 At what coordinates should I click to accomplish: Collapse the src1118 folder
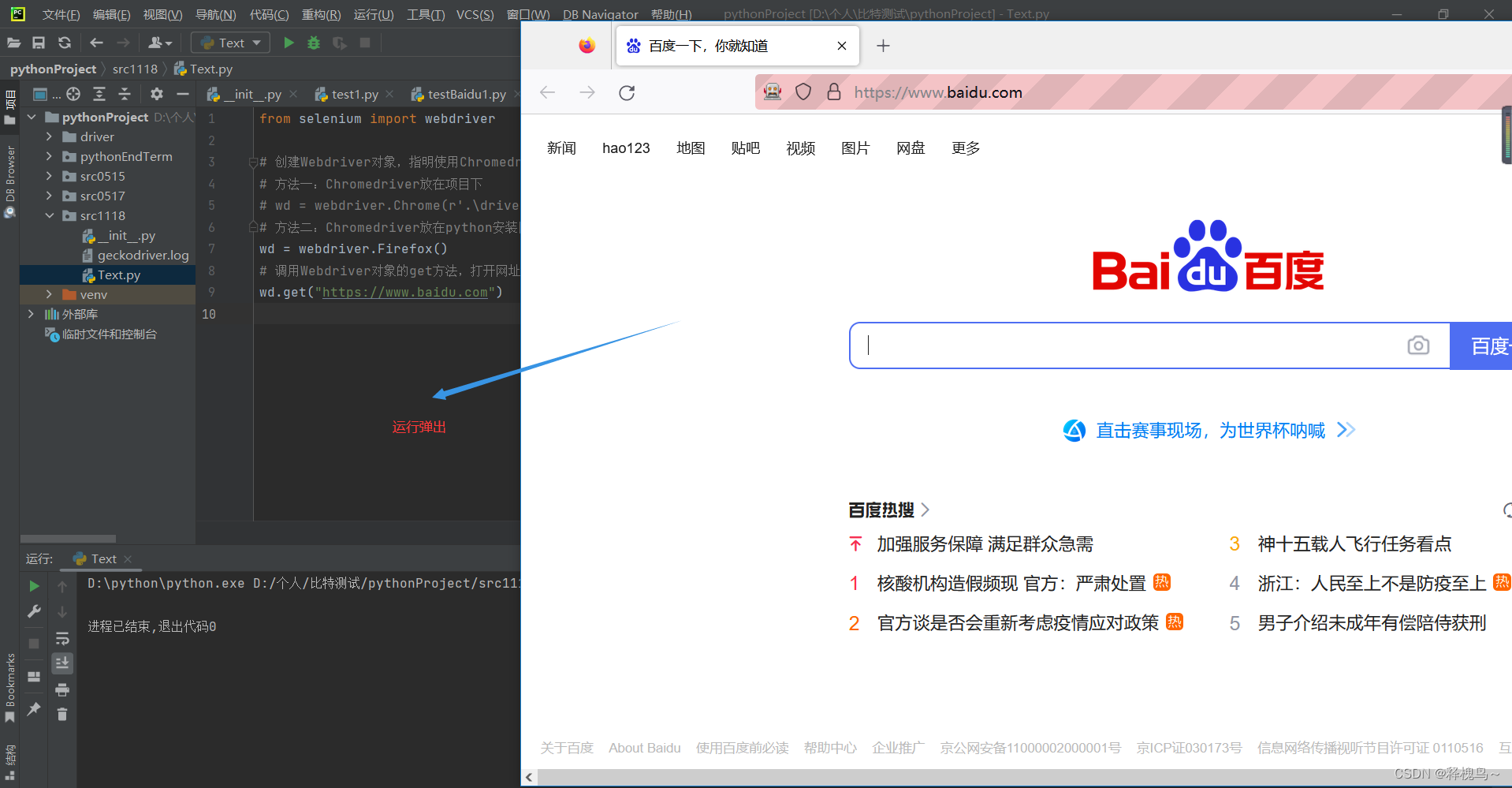tap(49, 215)
